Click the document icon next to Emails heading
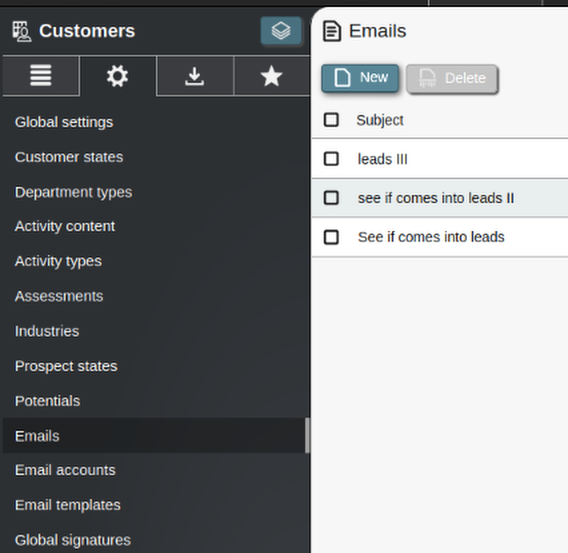This screenshot has height=553, width=568. pos(331,32)
